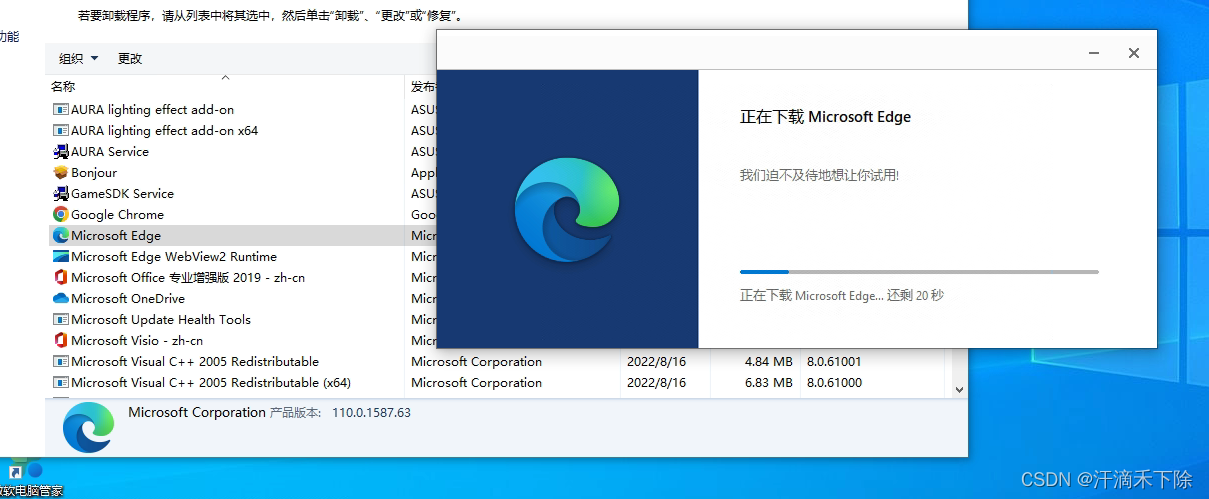Select the Bonjour package icon

60,173
